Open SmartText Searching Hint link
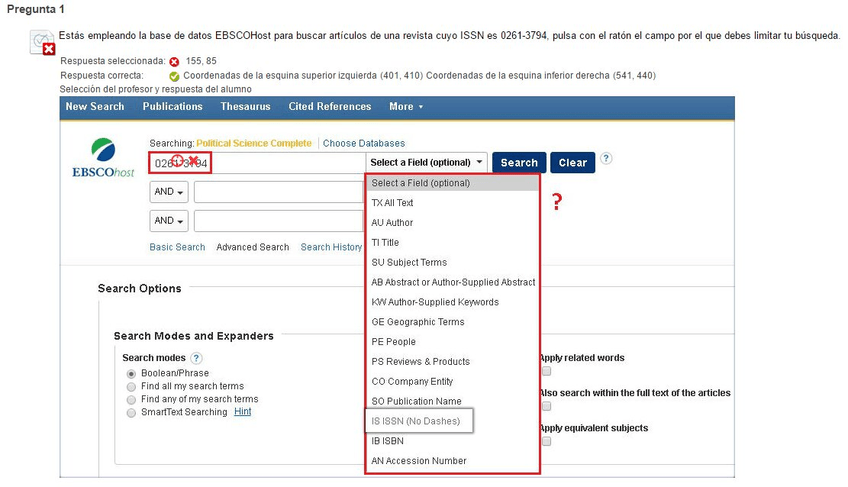 (243, 412)
